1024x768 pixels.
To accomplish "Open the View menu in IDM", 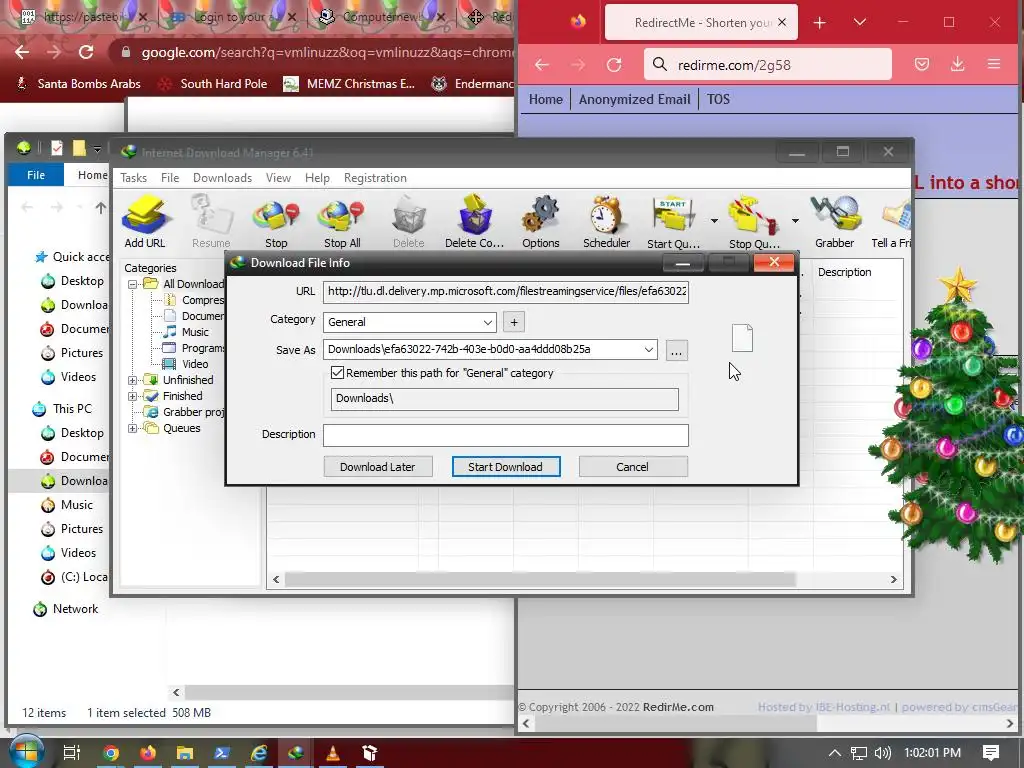I will click(278, 178).
